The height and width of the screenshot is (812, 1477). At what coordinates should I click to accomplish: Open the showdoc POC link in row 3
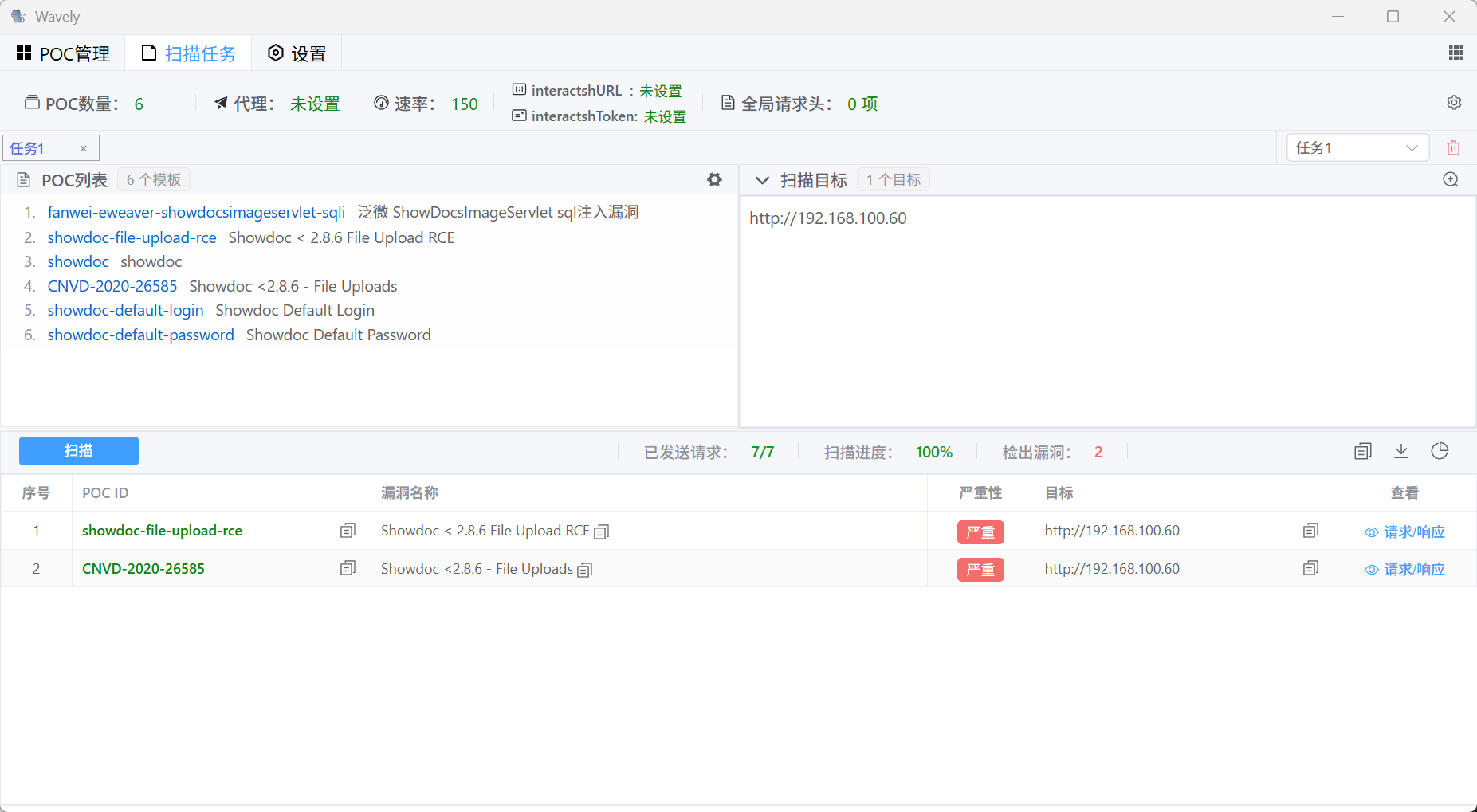coord(78,261)
